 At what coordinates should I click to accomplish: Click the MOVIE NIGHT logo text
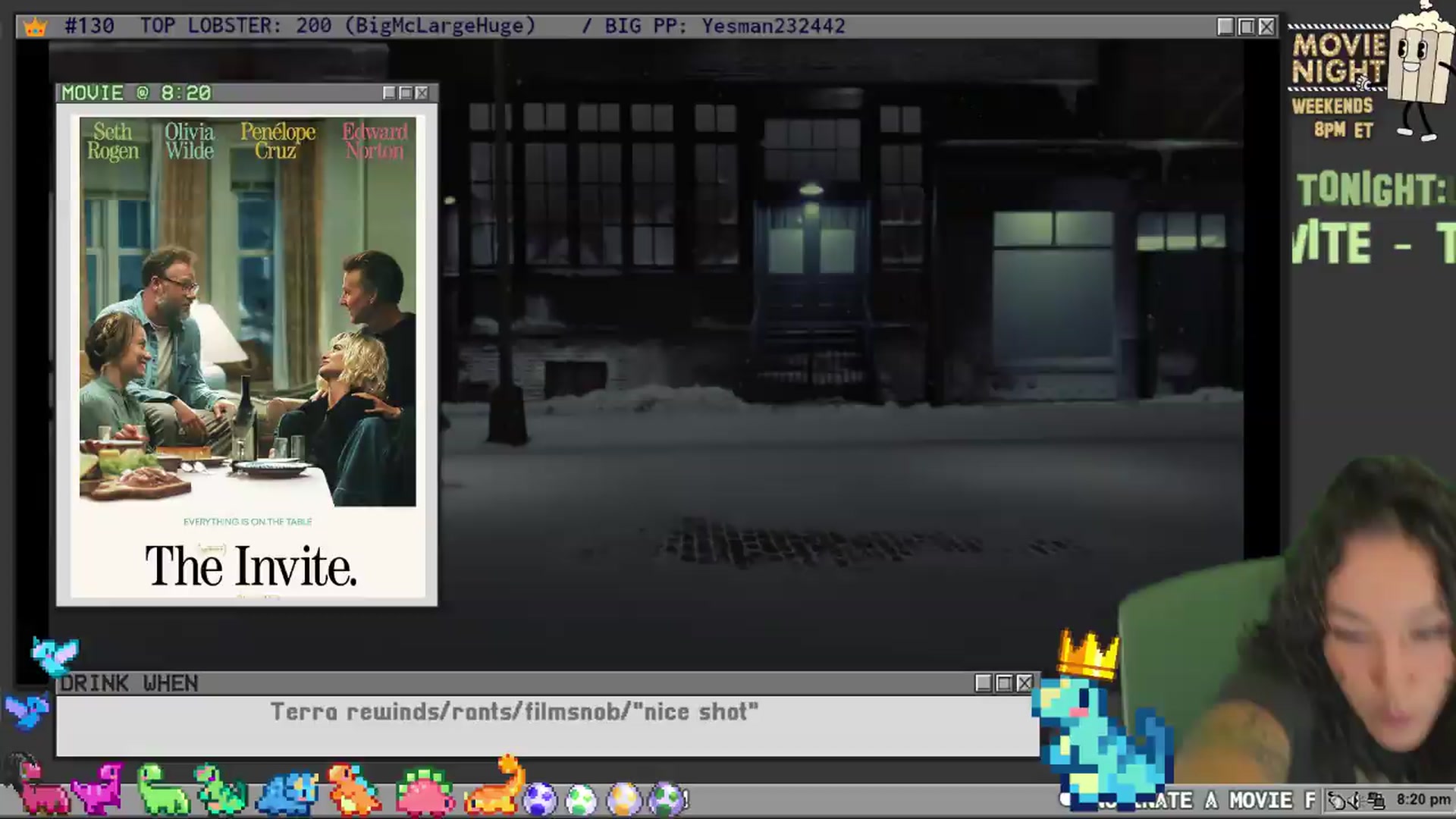1338,59
